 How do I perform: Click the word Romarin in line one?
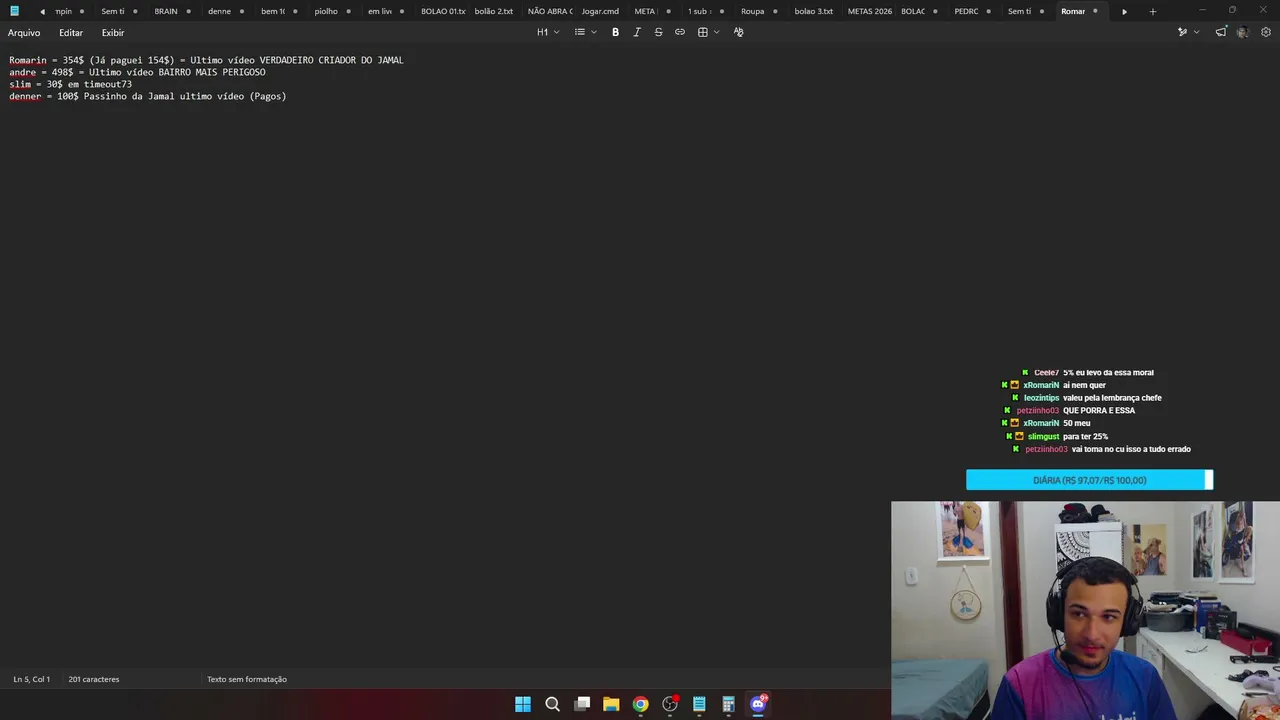pos(28,60)
